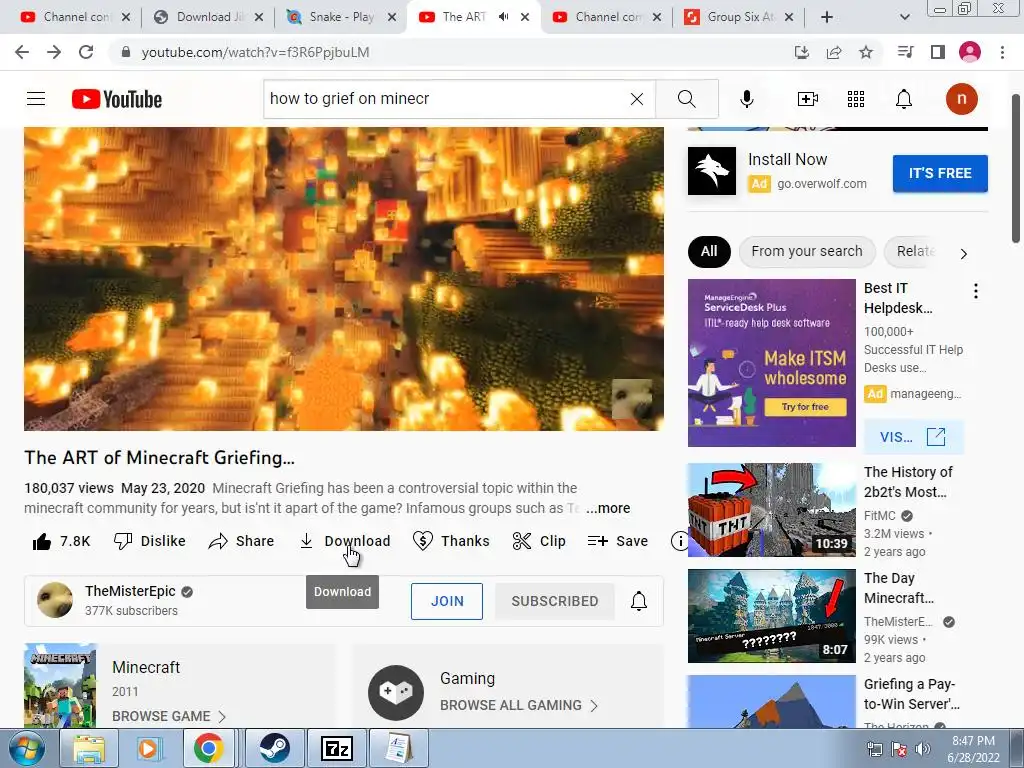Open a new browser tab
The height and width of the screenshot is (768, 1024).
coord(827,17)
